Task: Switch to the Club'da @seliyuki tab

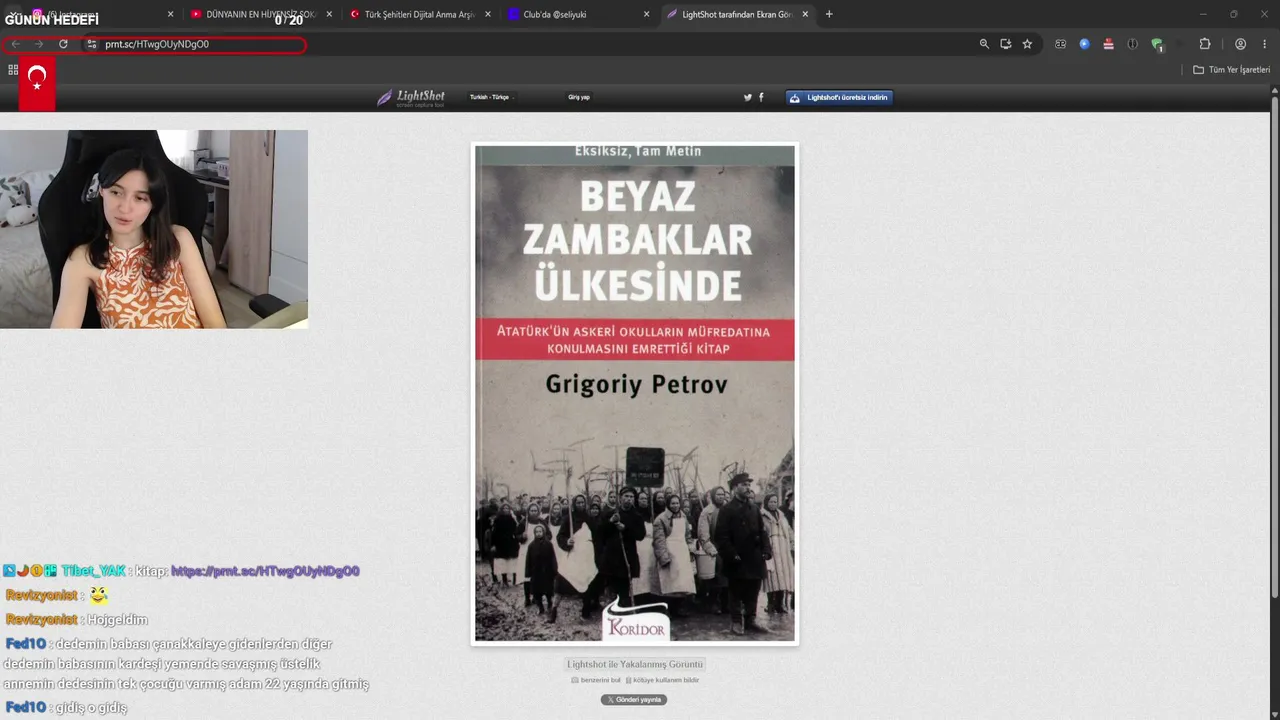Action: coord(577,15)
